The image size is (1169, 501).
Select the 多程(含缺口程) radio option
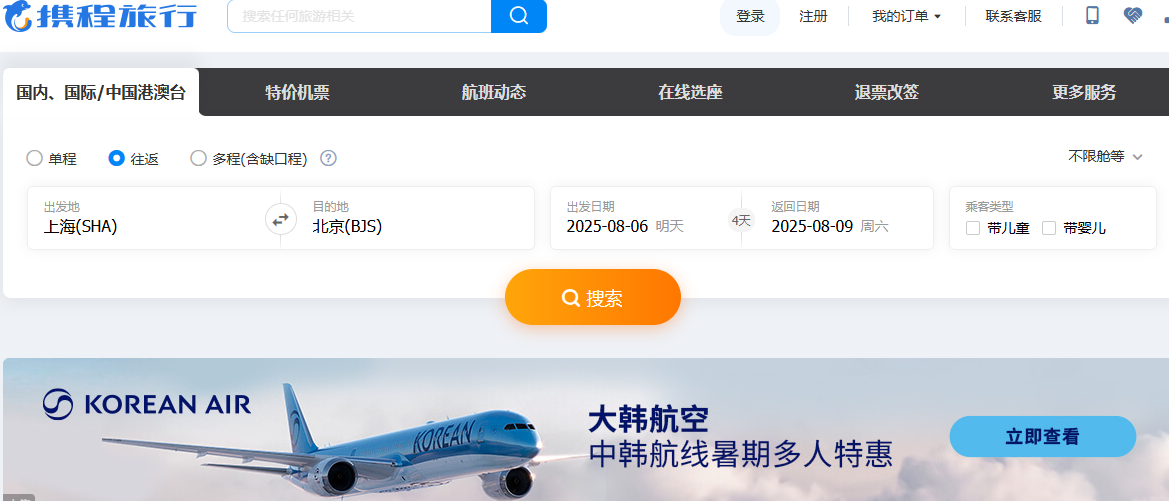click(249, 158)
